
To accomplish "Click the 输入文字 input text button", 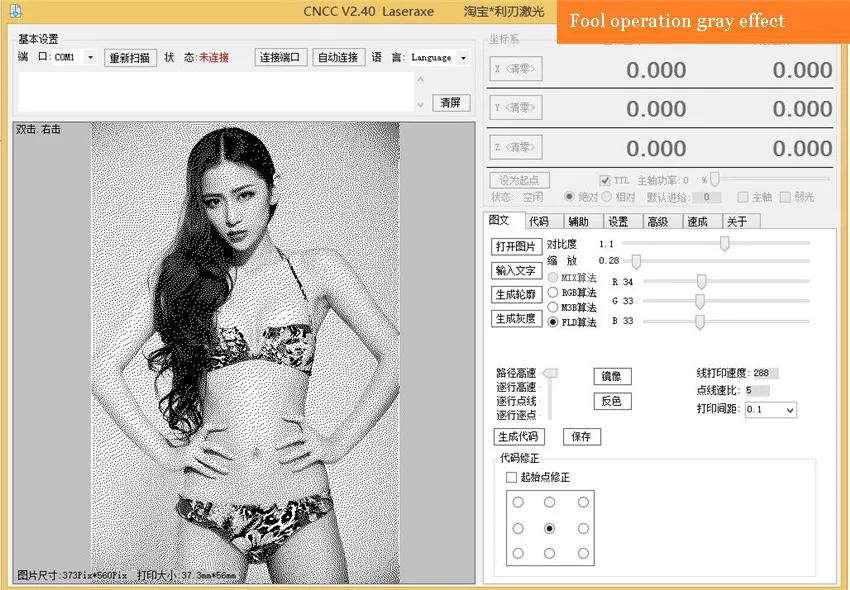I will point(516,270).
